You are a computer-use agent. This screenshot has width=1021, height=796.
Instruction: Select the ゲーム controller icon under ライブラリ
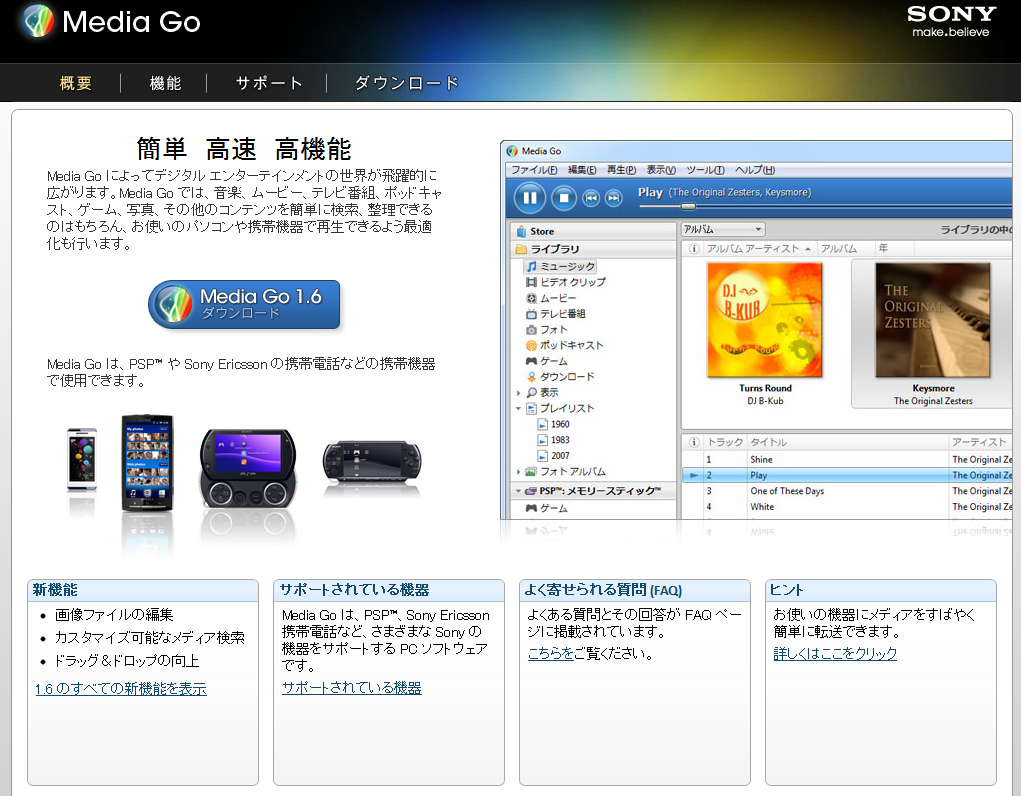coord(531,361)
